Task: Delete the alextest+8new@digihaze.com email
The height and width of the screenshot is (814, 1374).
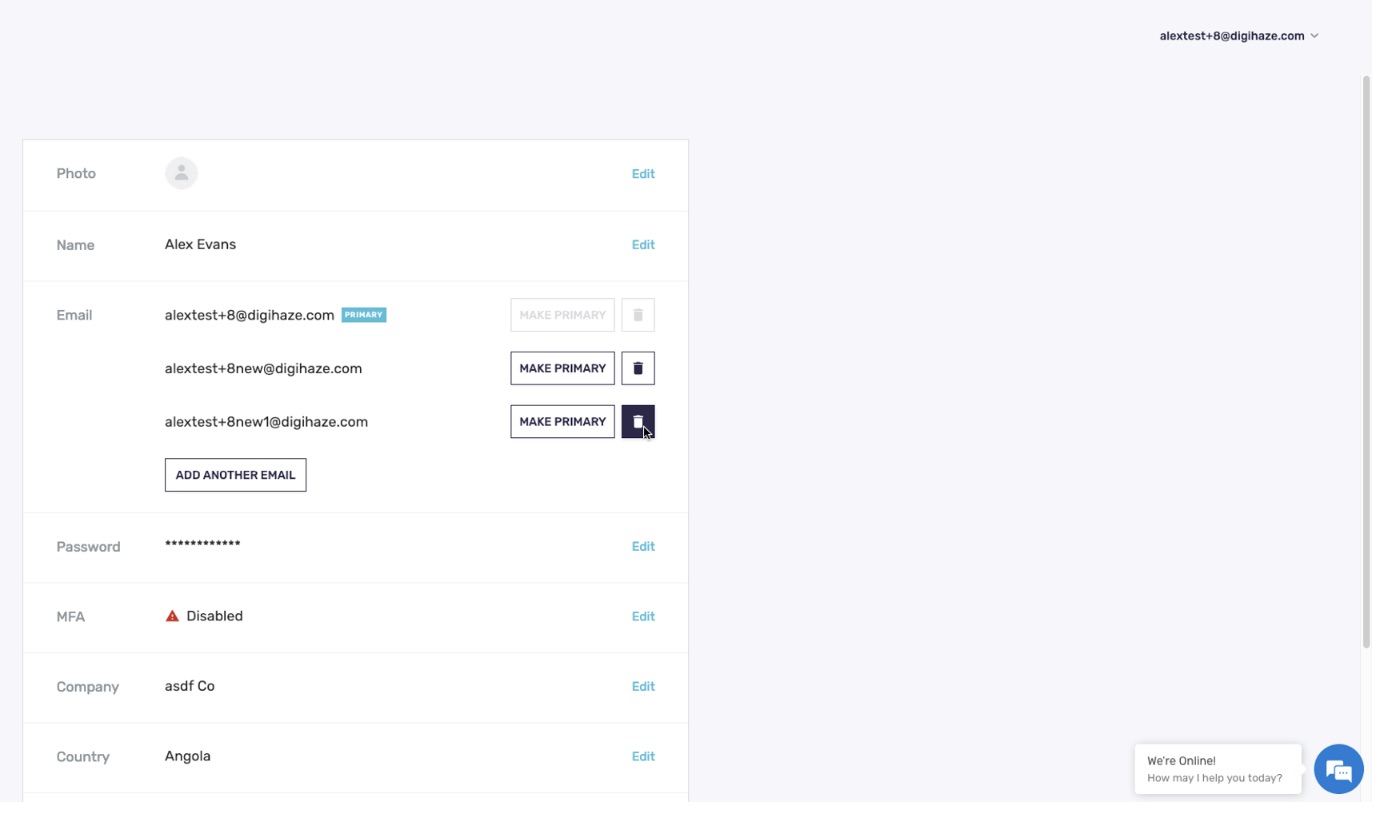Action: pyautogui.click(x=637, y=368)
